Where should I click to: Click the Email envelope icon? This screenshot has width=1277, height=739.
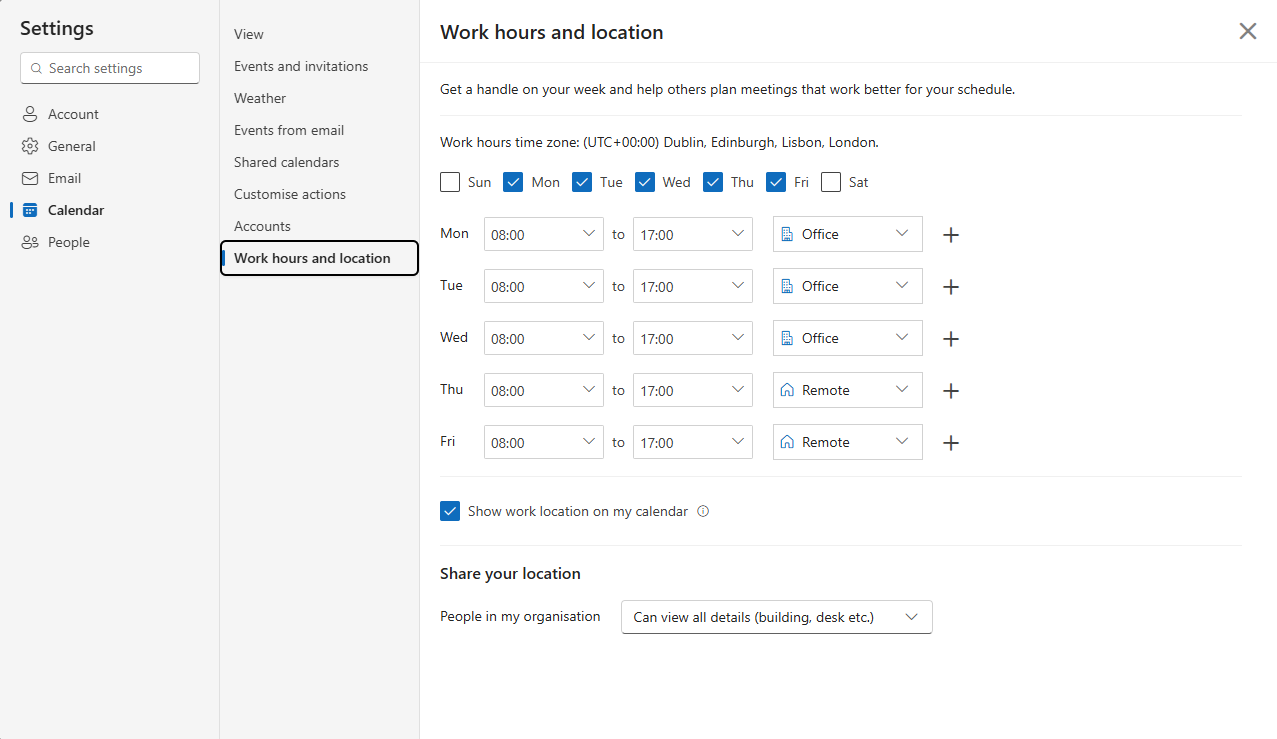tap(30, 178)
